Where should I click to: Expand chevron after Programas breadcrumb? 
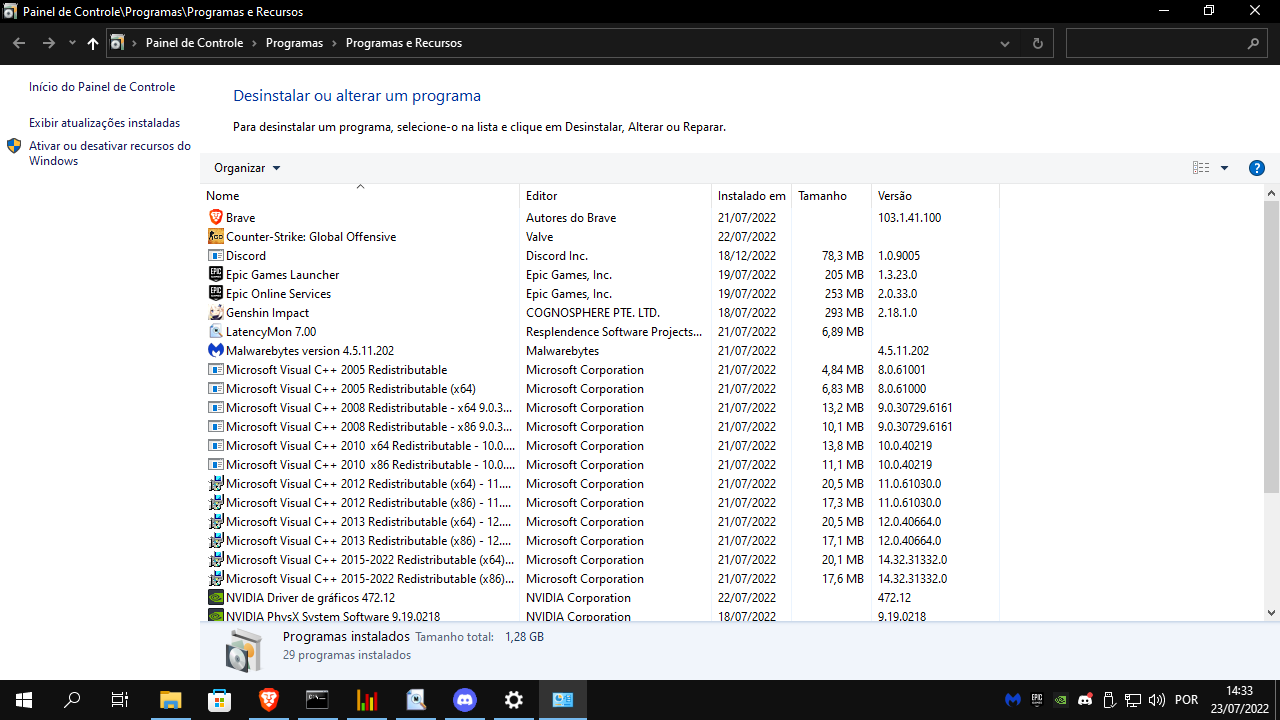pos(335,43)
